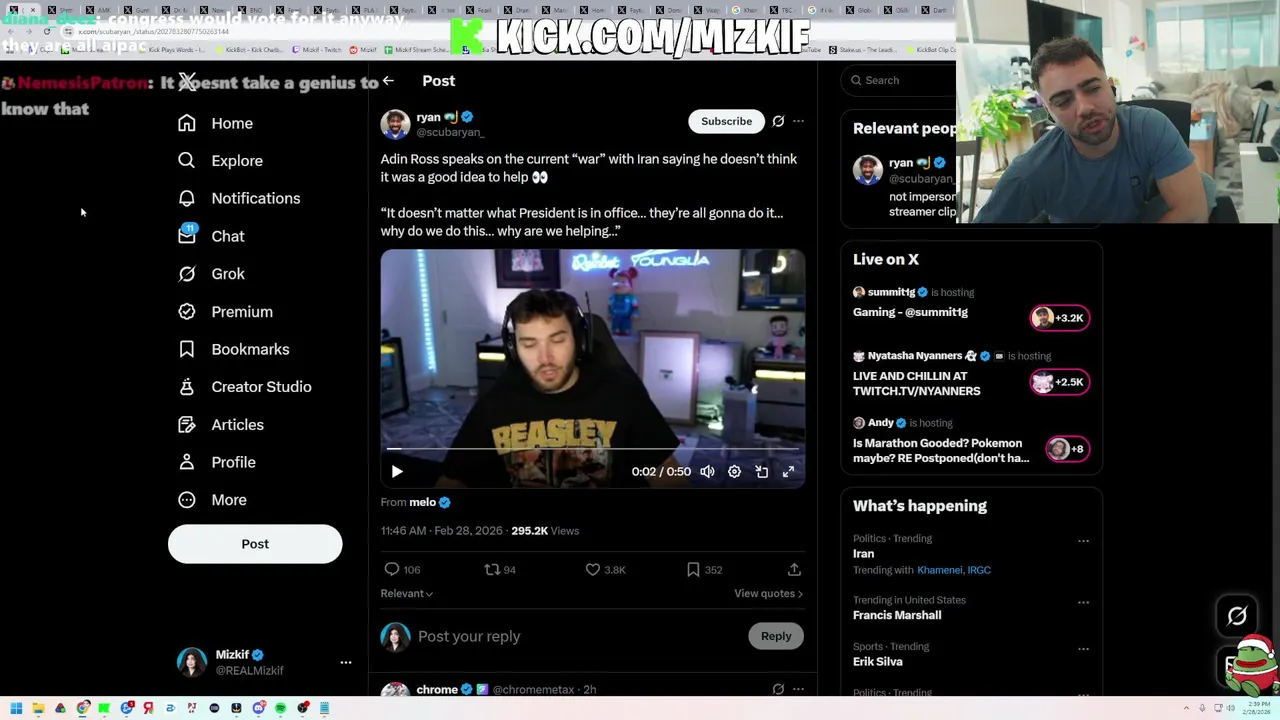Open Premium in the sidebar
The width and height of the screenshot is (1280, 720).
(x=225, y=312)
